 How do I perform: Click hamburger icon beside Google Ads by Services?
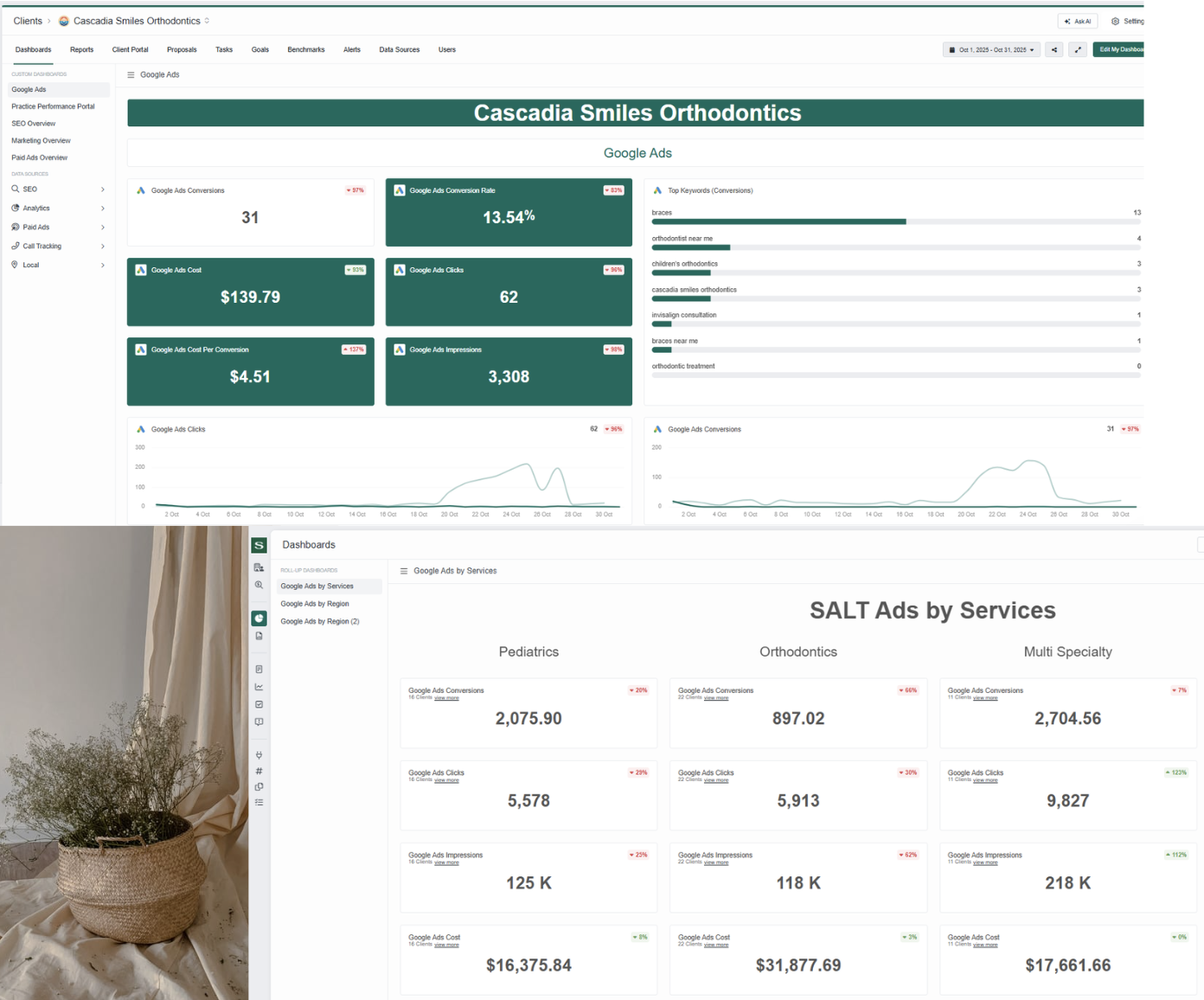(x=404, y=571)
